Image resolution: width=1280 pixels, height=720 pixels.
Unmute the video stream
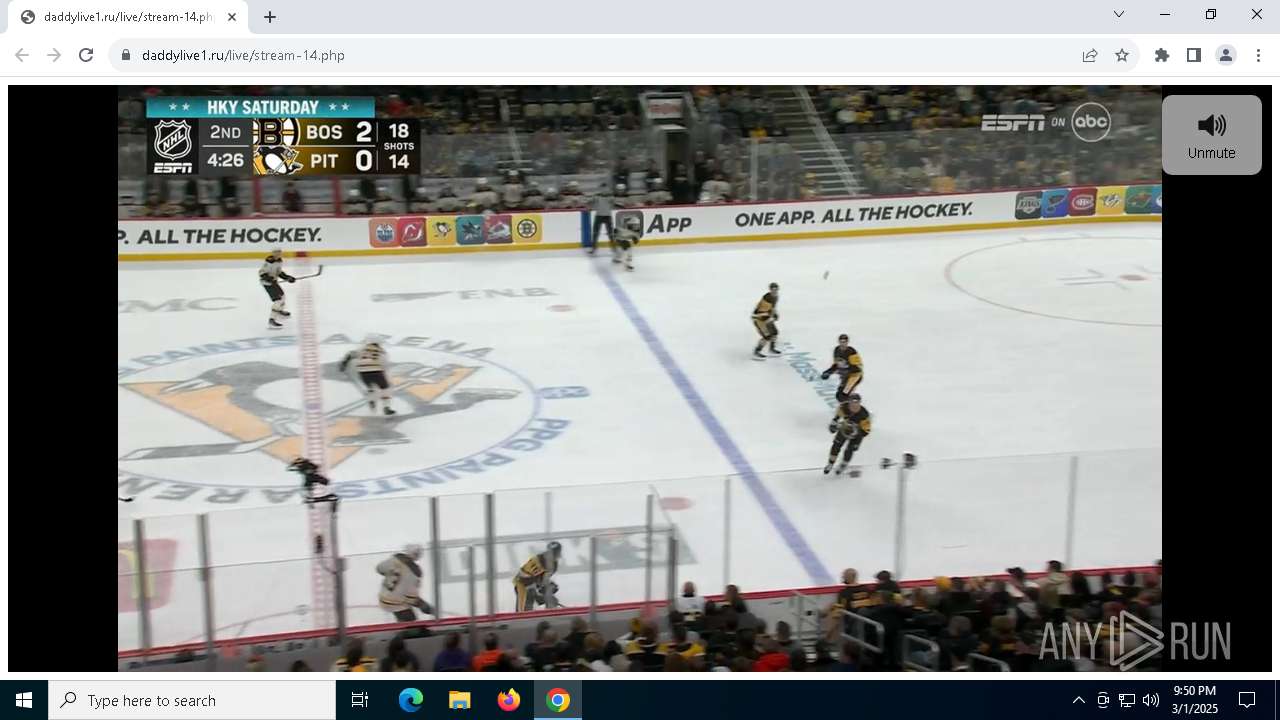tap(1211, 135)
